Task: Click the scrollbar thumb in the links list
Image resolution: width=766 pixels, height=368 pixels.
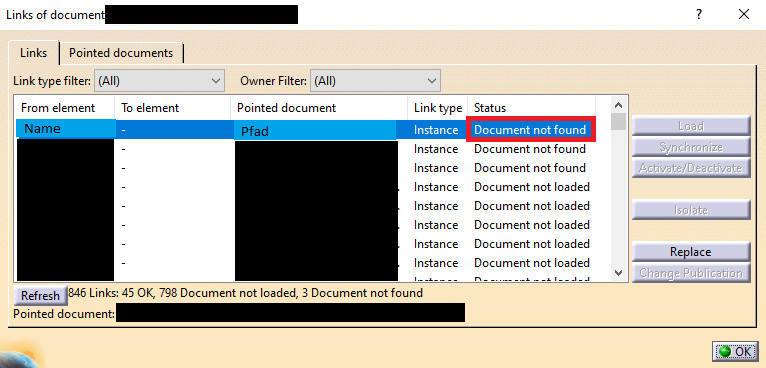Action: 618,122
